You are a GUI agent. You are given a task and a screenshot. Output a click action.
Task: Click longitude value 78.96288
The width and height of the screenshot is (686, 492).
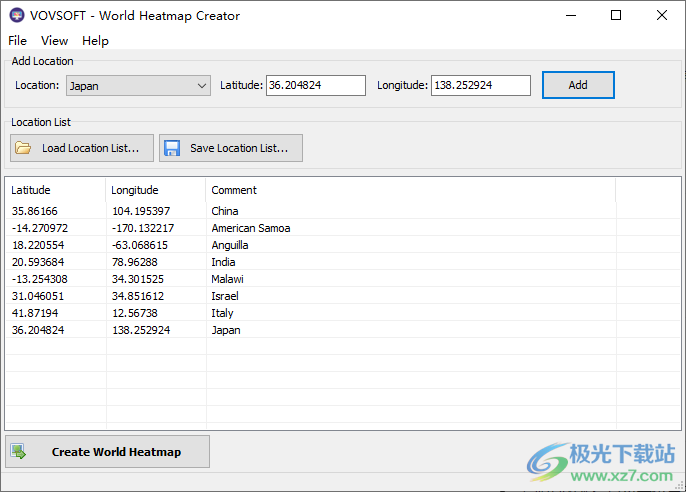pyautogui.click(x=135, y=262)
